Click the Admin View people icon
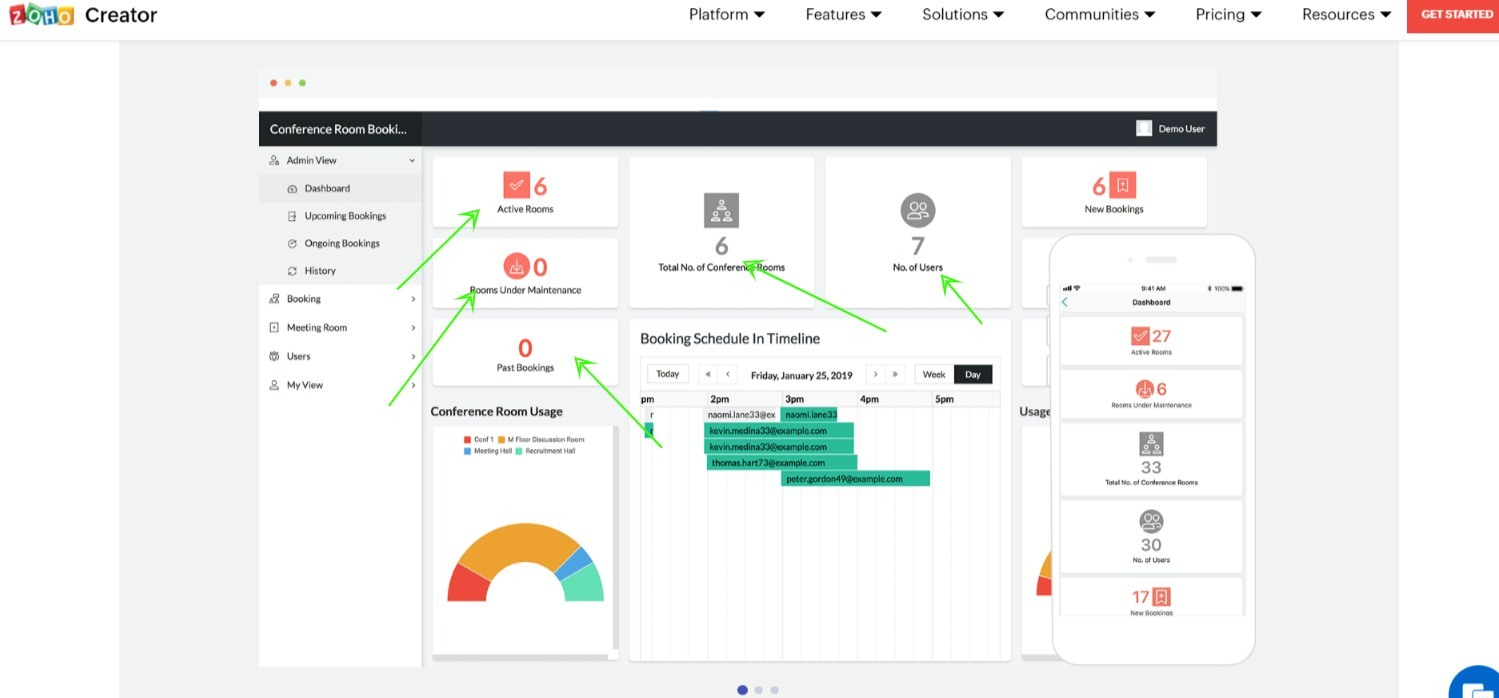The width and height of the screenshot is (1499, 698). [274, 160]
